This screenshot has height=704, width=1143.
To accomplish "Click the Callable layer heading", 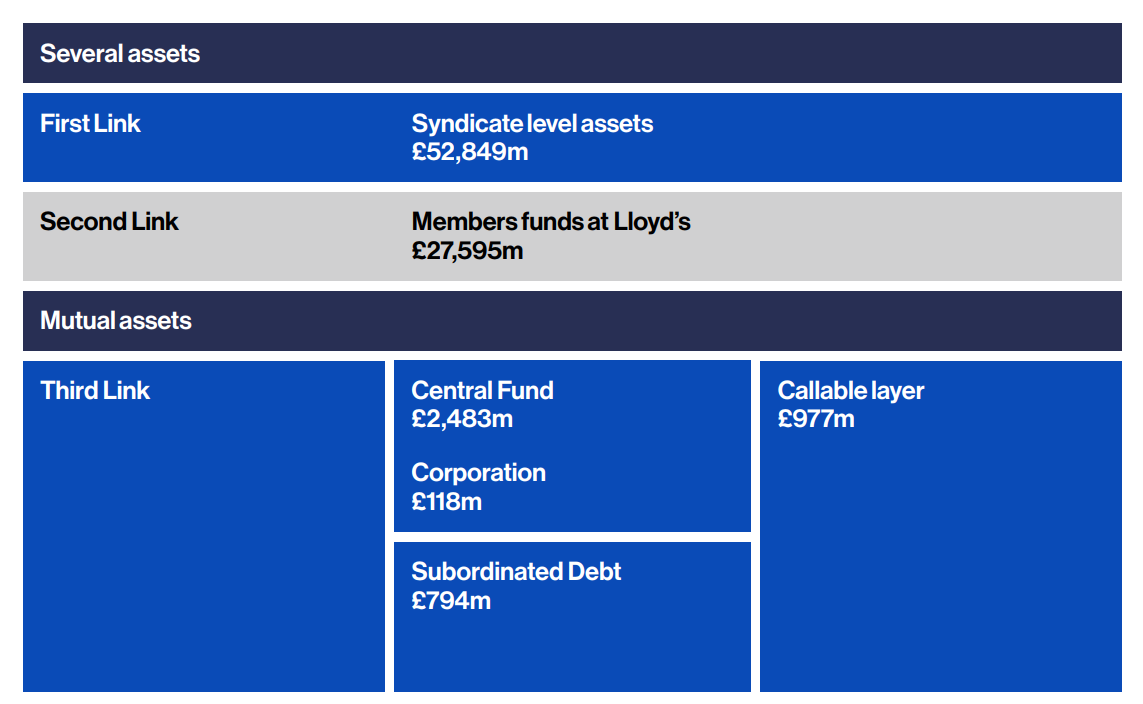I will 851,391.
